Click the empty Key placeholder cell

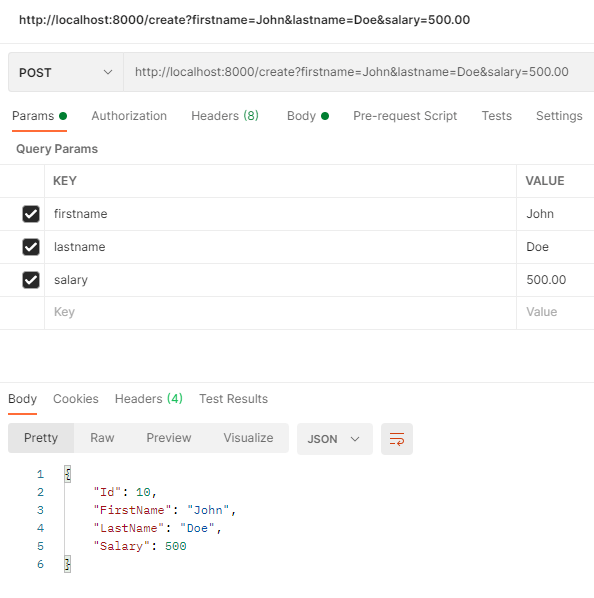click(x=280, y=313)
